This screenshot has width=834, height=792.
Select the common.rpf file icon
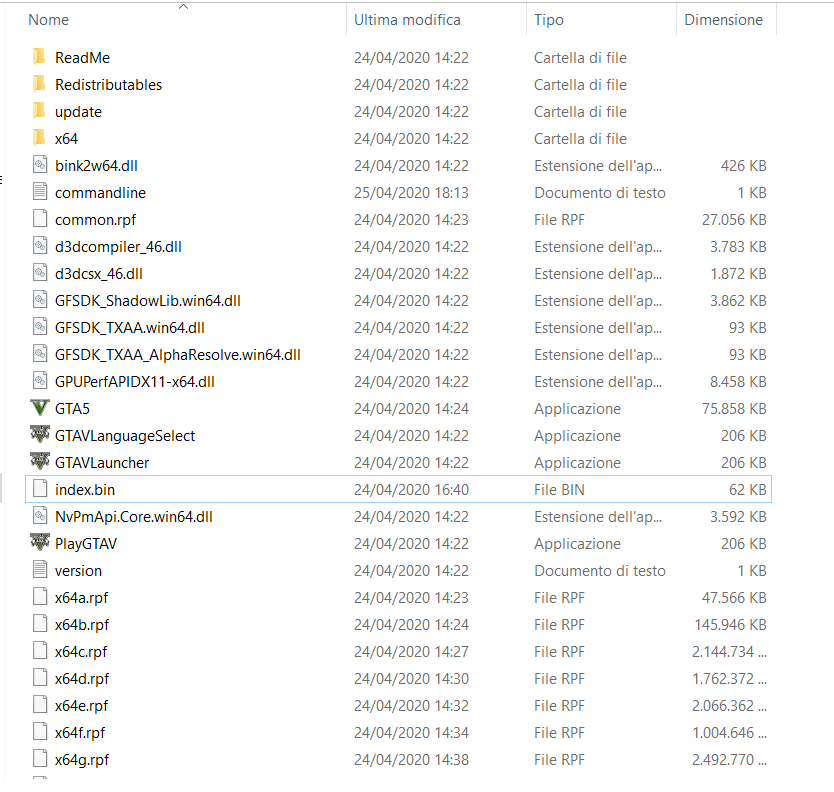(x=40, y=219)
